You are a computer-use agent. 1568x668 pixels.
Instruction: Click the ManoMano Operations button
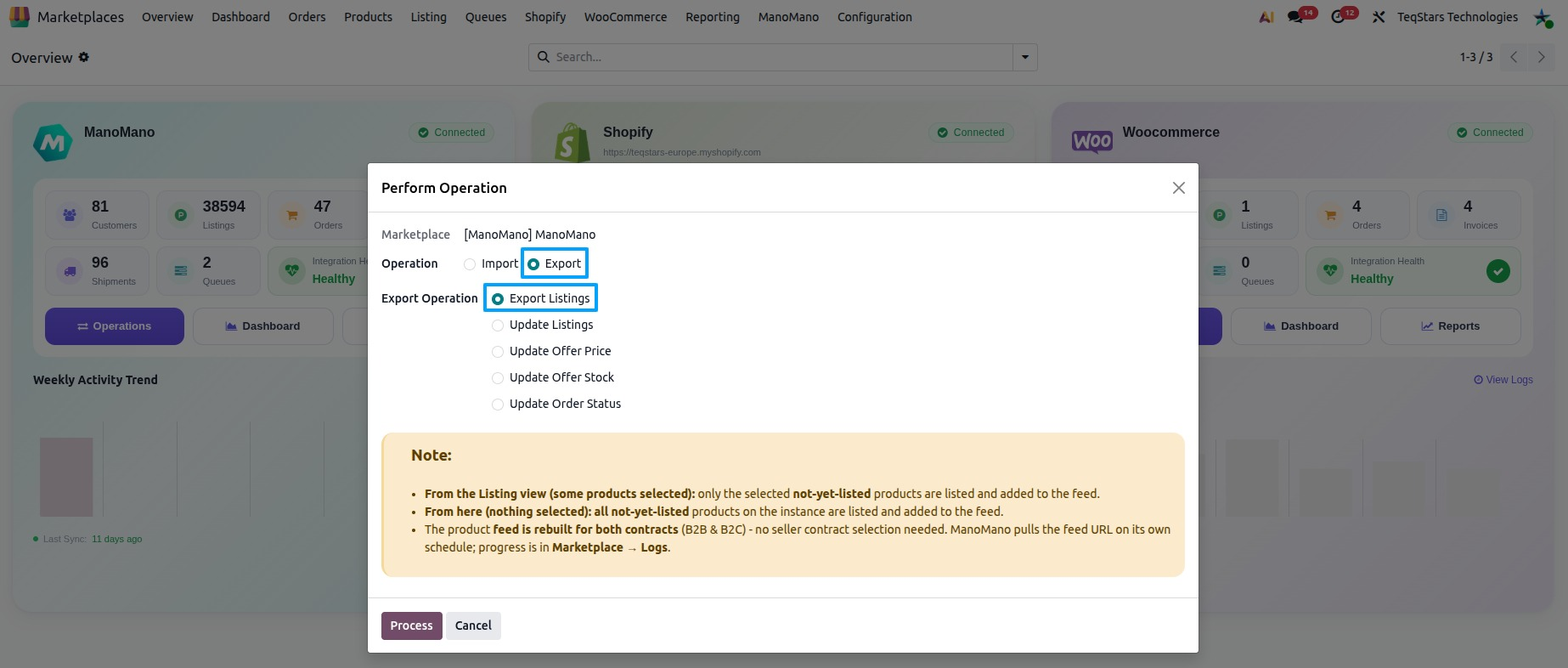tap(115, 326)
